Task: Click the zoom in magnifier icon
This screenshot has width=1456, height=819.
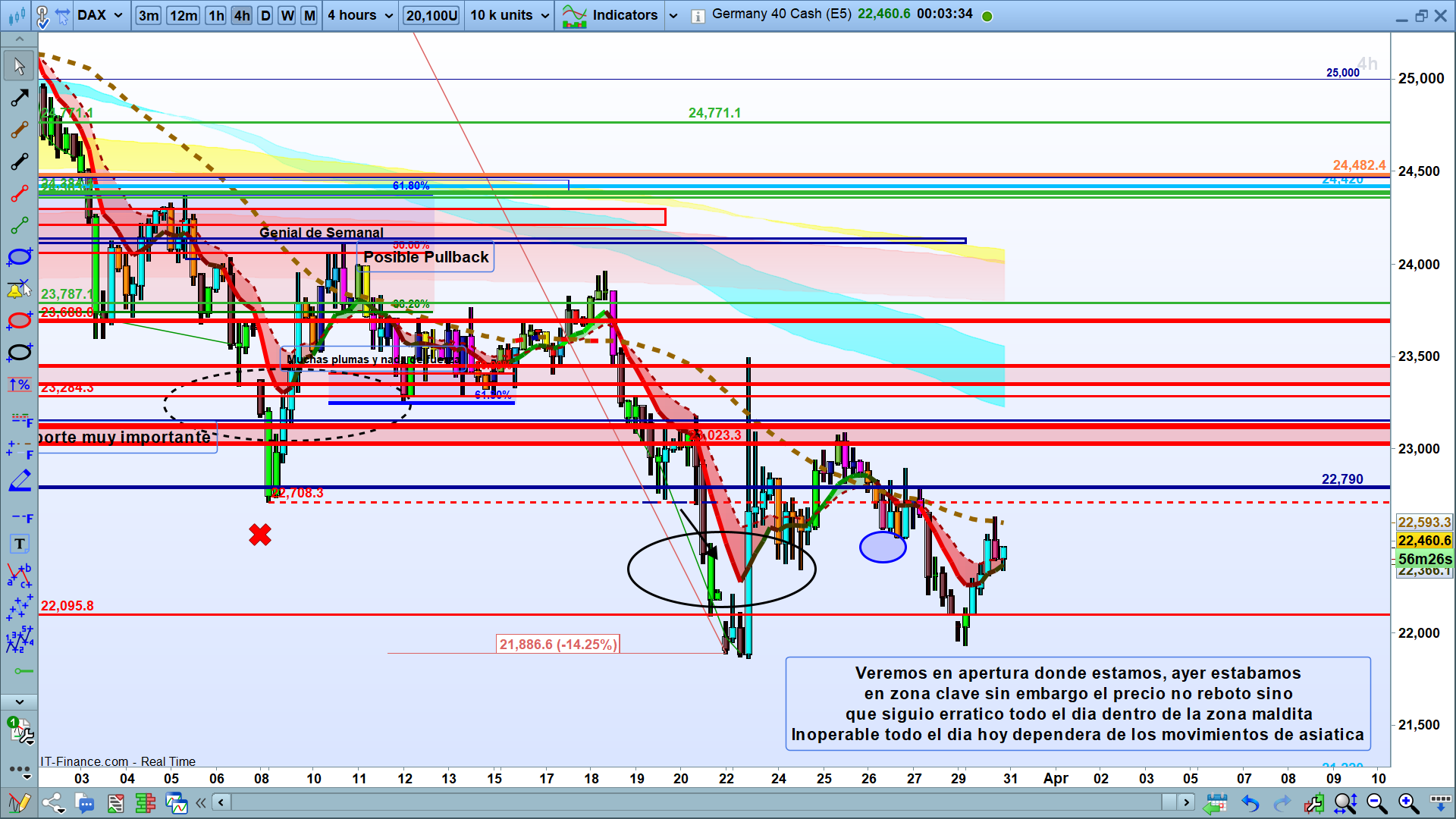Action: [x=1407, y=803]
